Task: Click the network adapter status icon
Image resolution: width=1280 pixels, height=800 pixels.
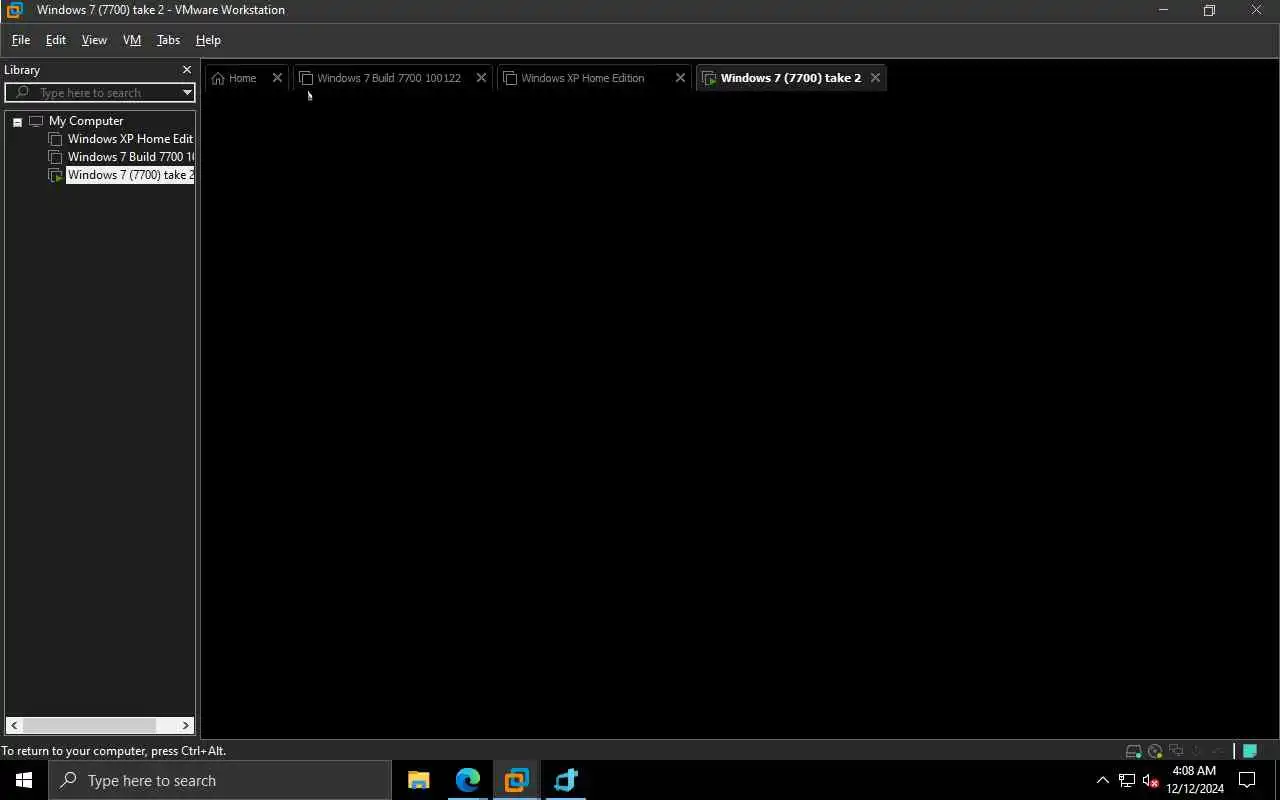Action: point(1176,751)
